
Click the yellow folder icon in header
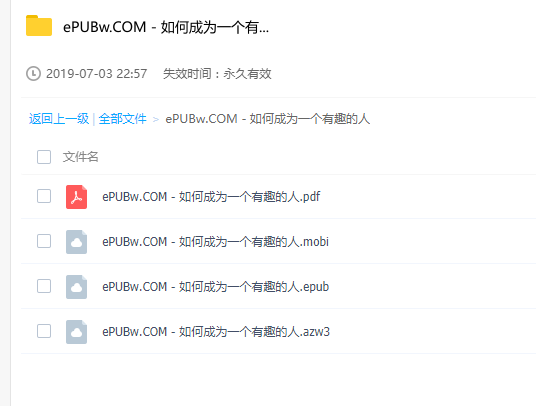[39, 26]
